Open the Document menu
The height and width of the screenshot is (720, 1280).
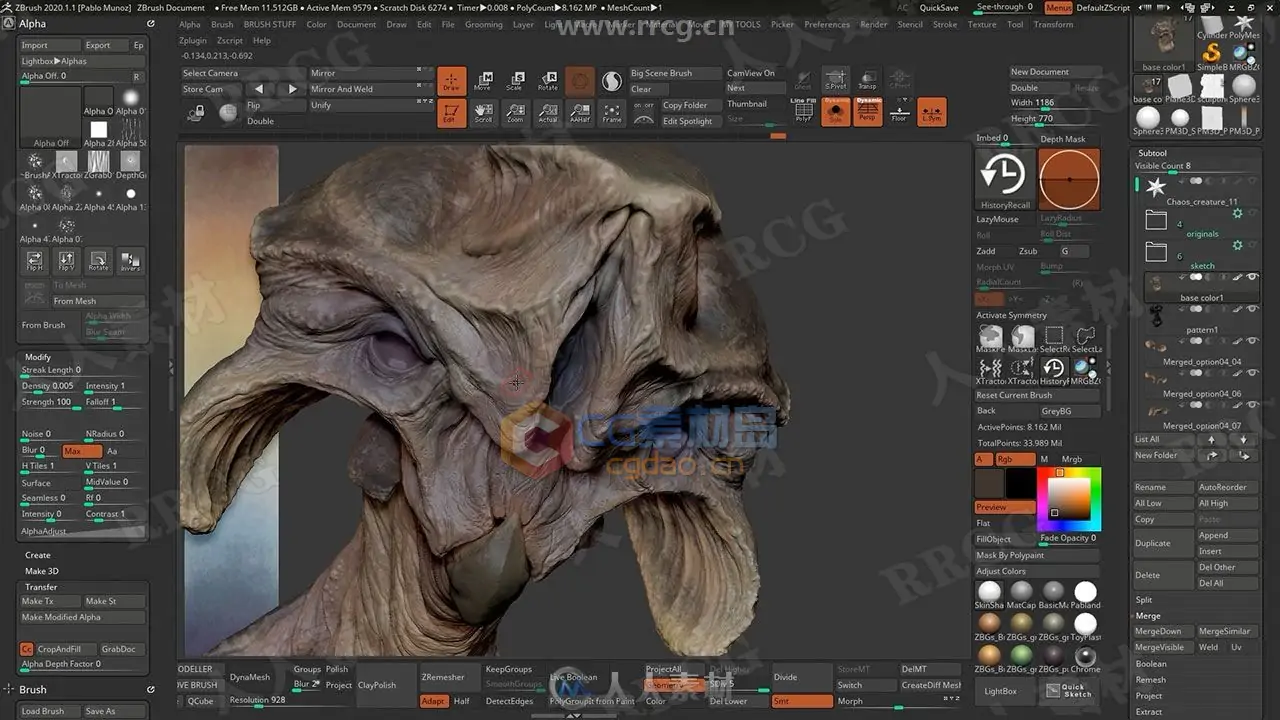356,24
